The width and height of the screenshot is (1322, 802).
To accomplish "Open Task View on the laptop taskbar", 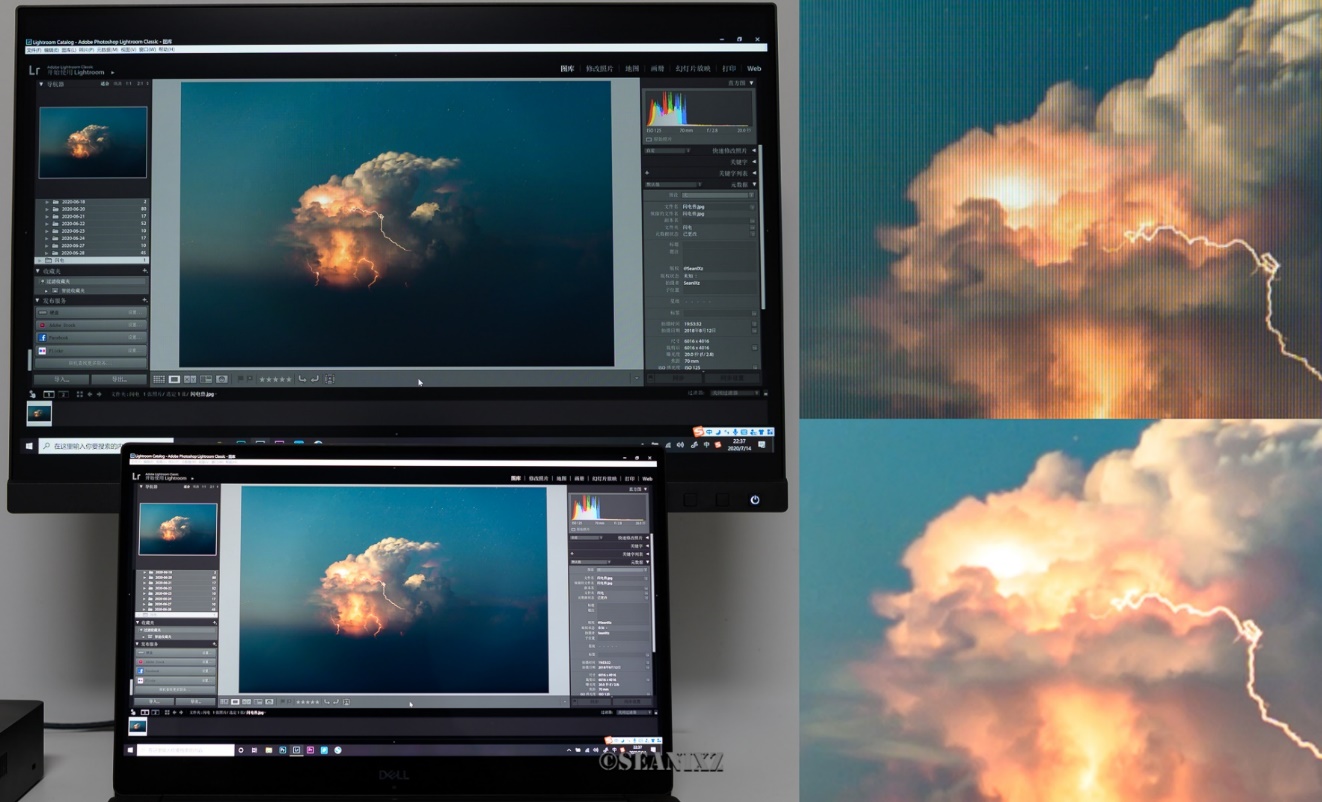I will 254,749.
